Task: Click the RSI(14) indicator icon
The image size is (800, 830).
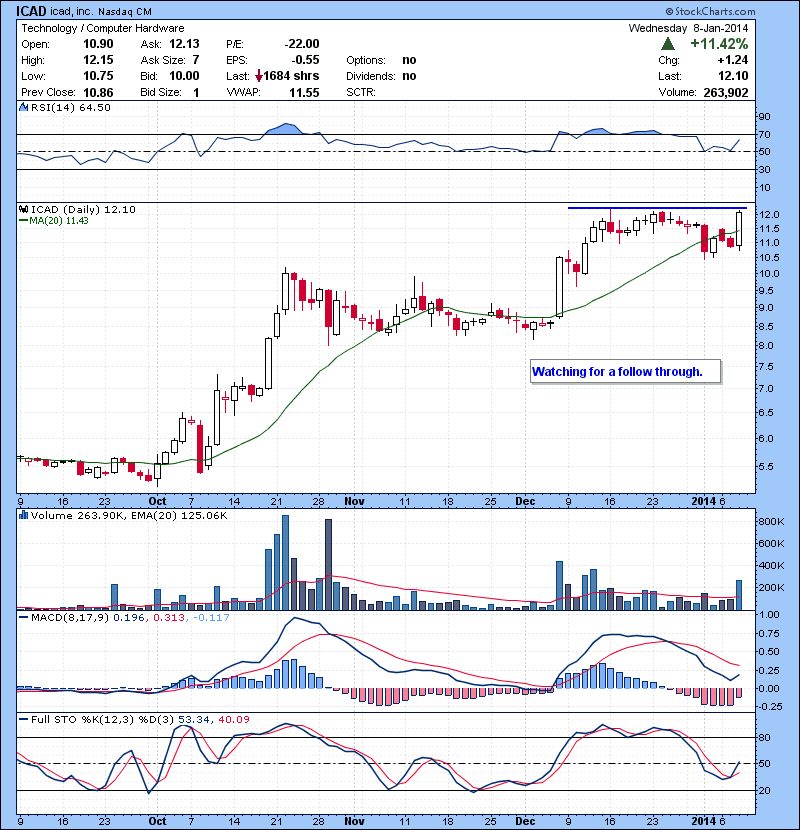Action: pyautogui.click(x=23, y=107)
